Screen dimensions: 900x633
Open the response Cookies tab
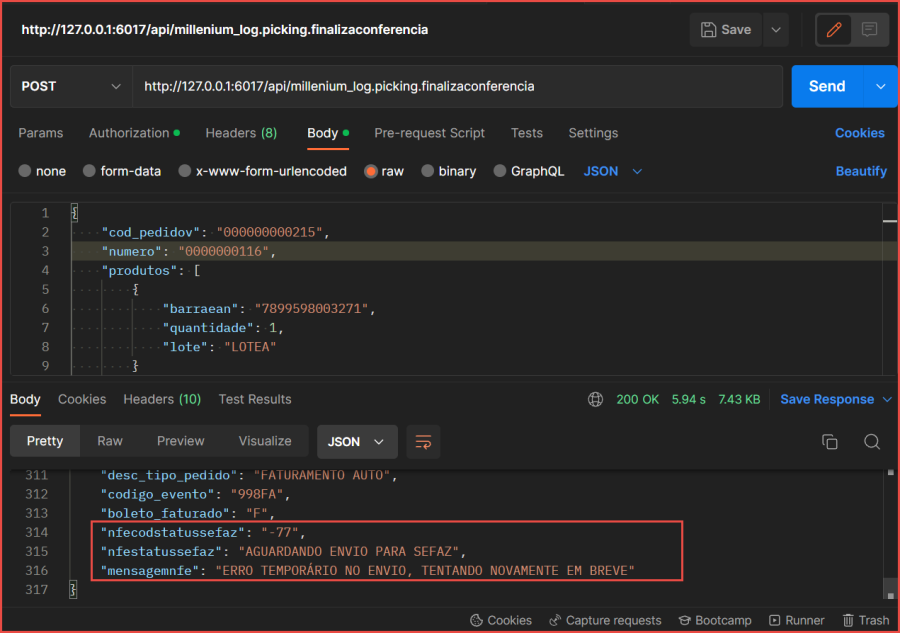(x=82, y=399)
